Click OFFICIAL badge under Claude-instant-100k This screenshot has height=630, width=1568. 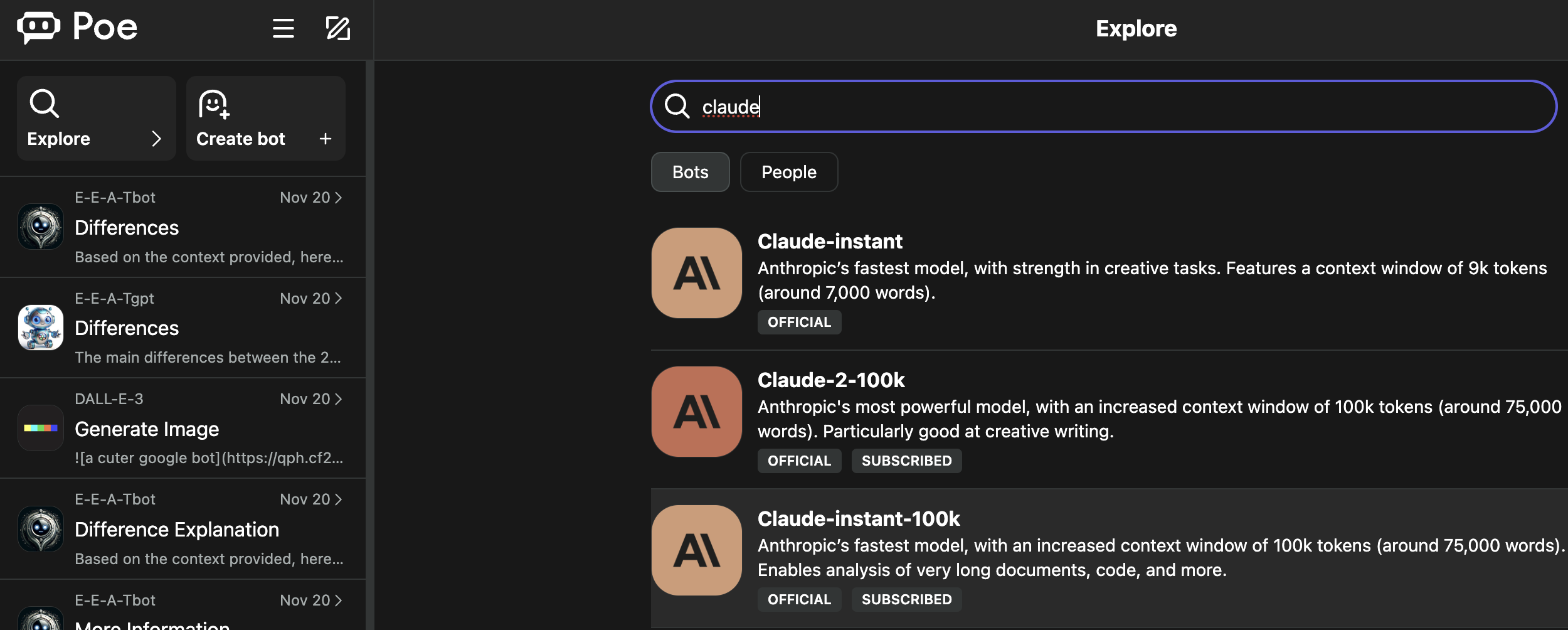click(800, 599)
